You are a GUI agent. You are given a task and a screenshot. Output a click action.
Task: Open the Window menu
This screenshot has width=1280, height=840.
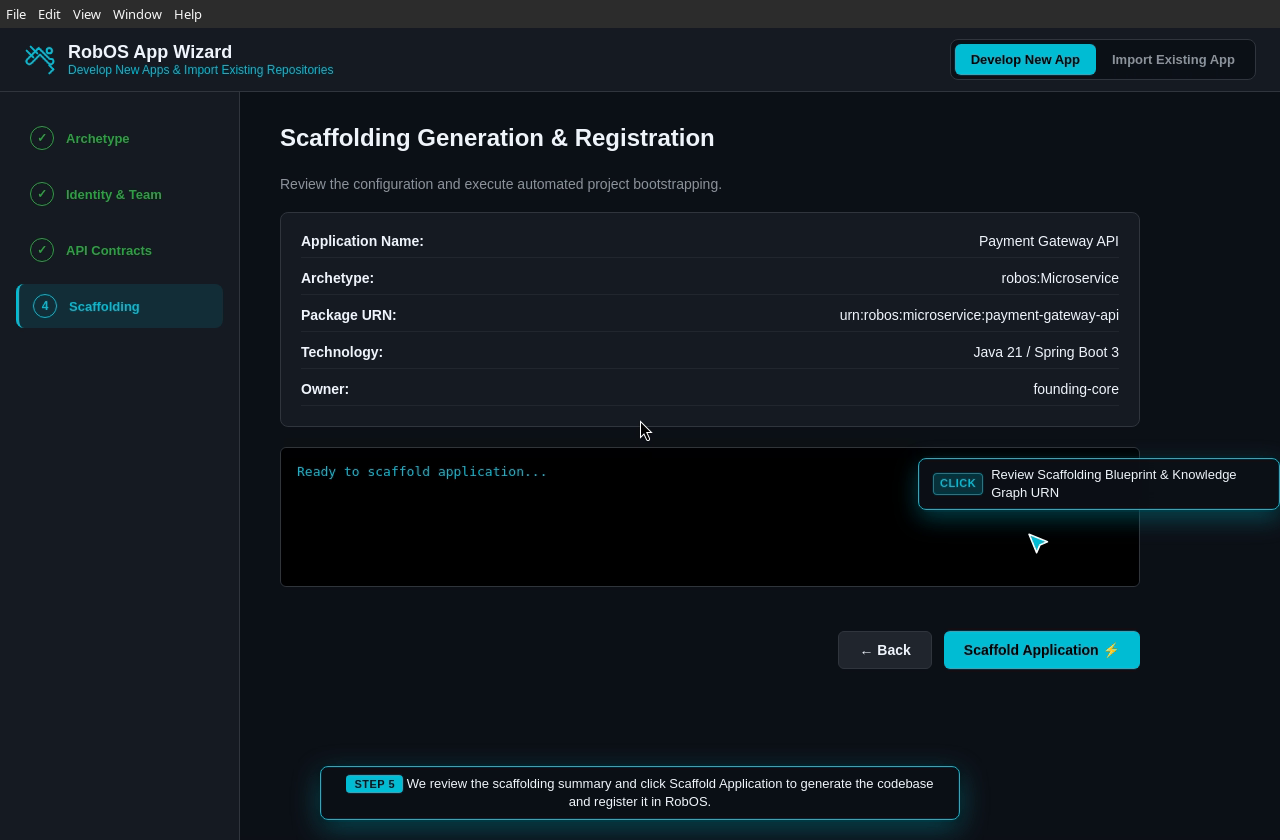click(x=137, y=14)
